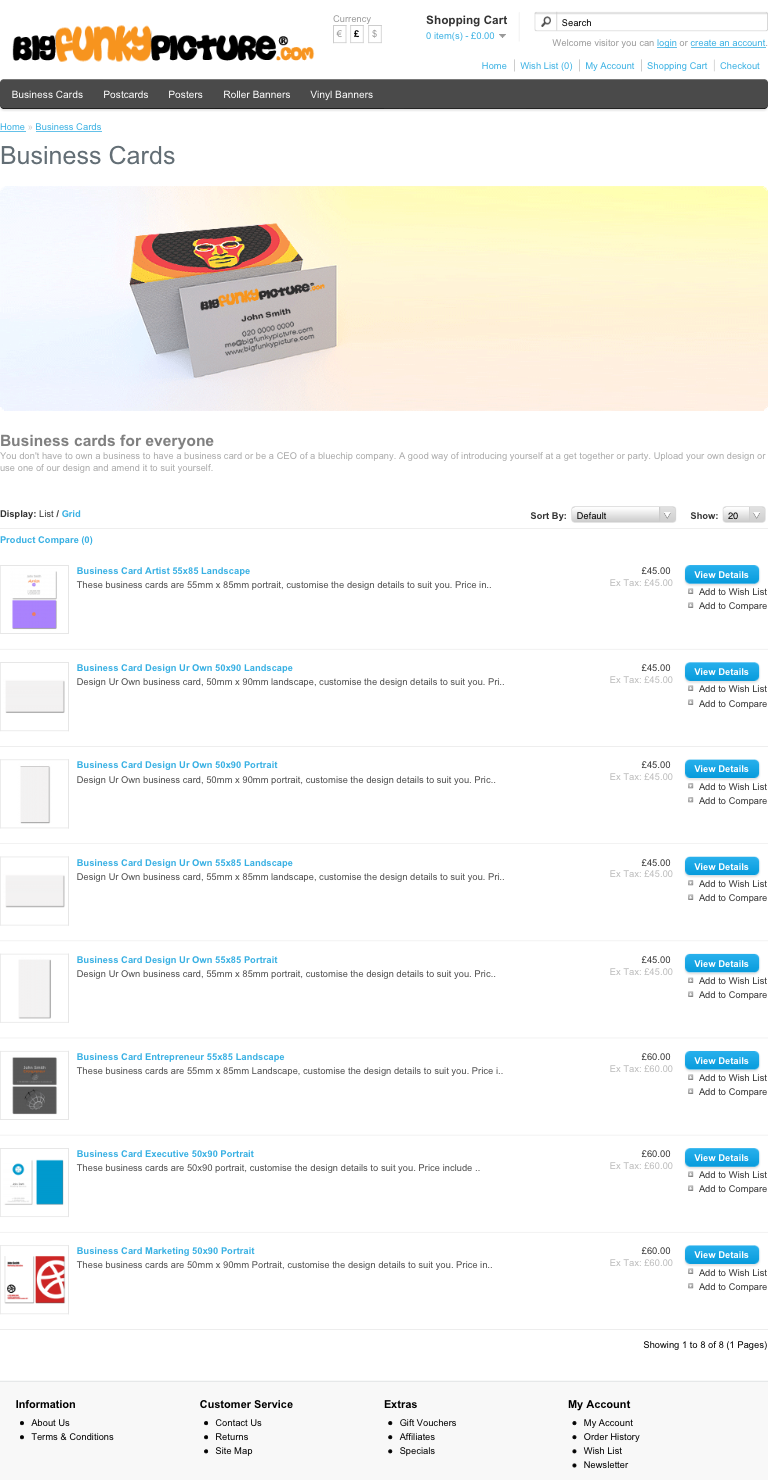Open the Roller Banners menu item
768x1480 pixels.
point(256,95)
